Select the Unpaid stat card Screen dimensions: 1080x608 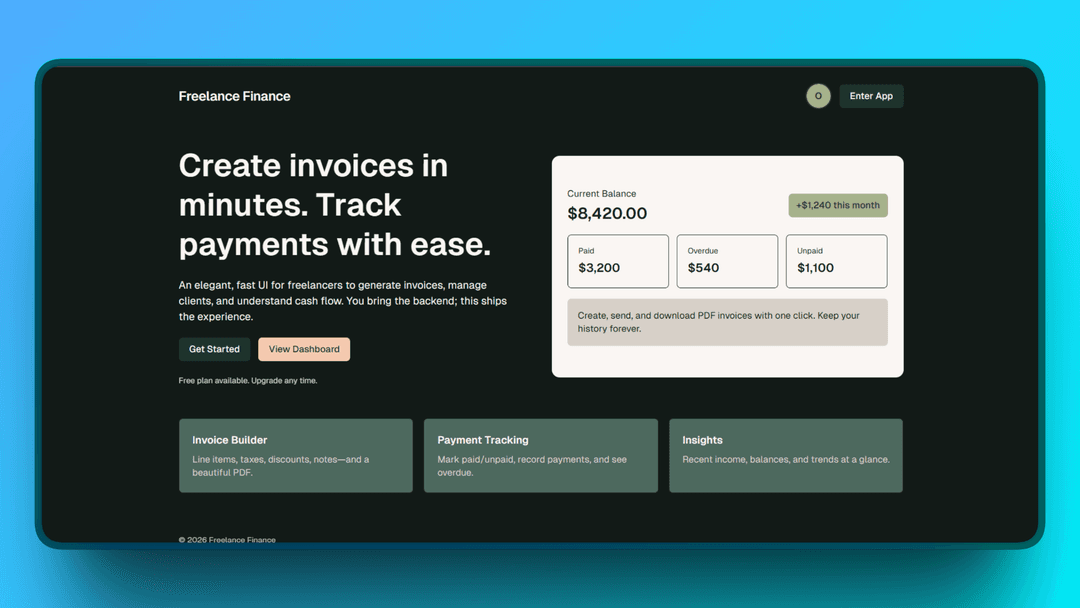click(x=836, y=261)
